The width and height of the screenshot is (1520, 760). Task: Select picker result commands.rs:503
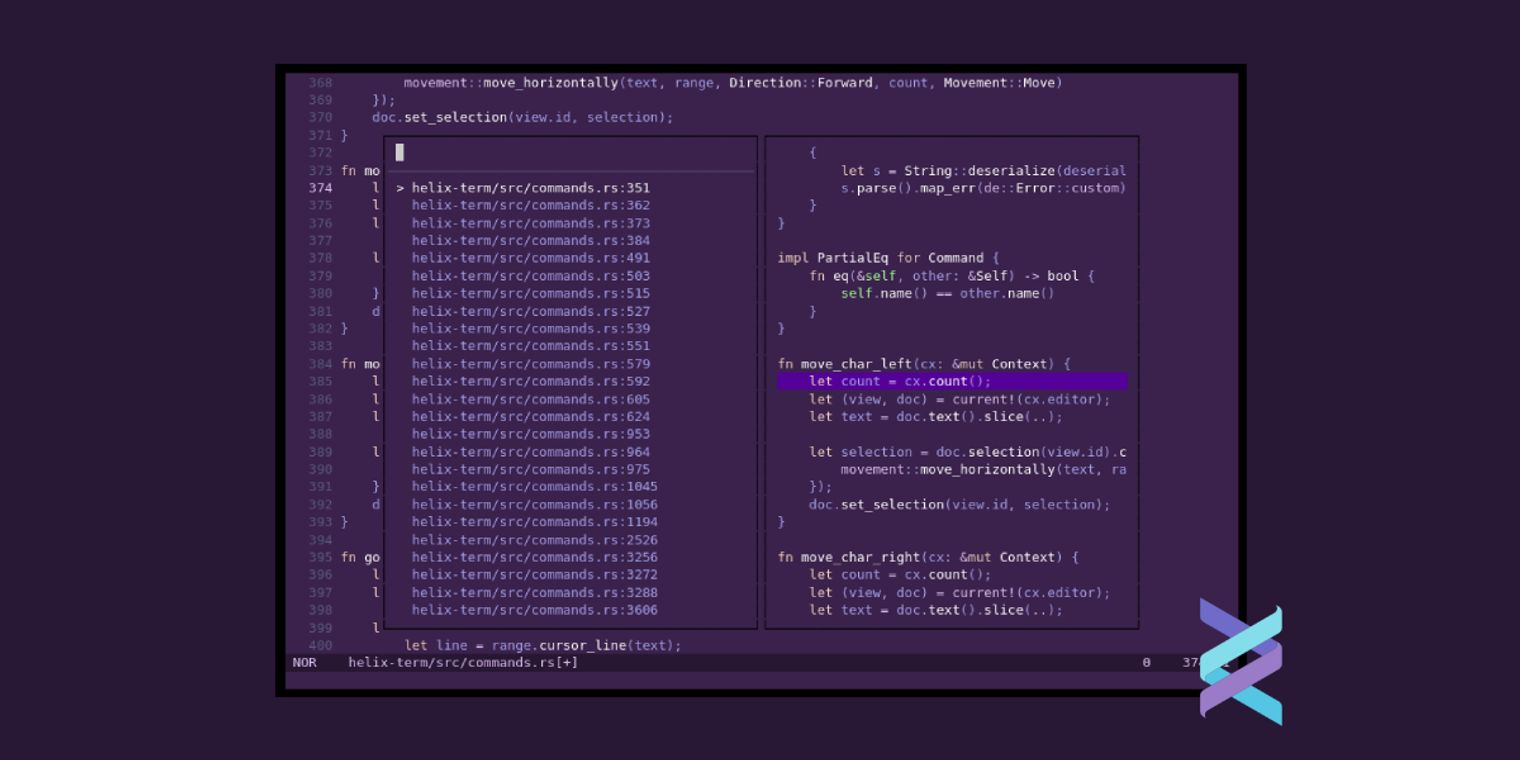point(531,276)
